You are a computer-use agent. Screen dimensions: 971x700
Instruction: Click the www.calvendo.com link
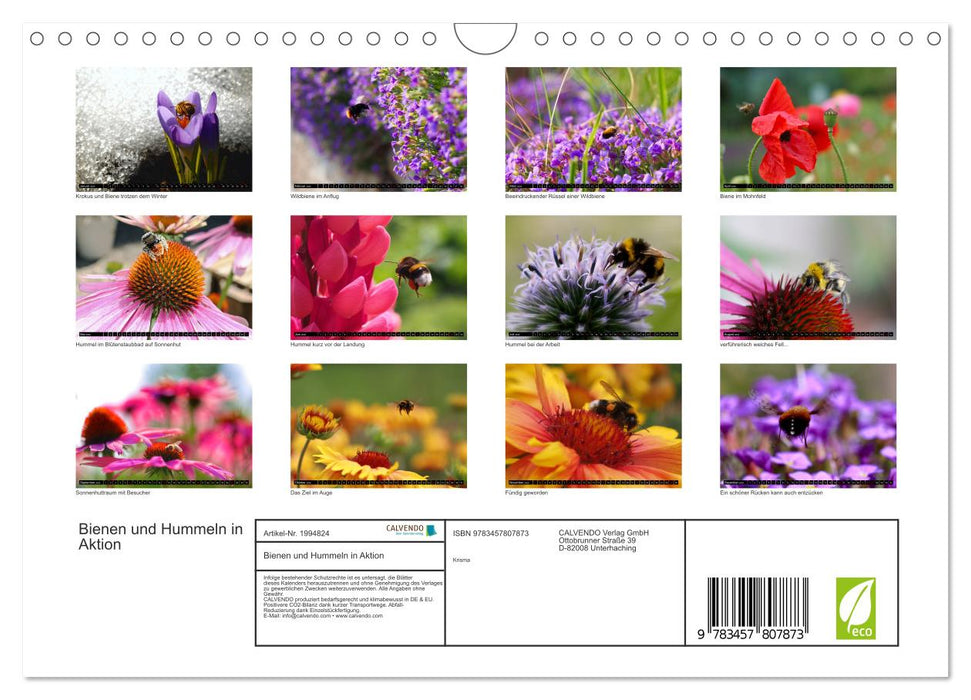click(x=359, y=616)
